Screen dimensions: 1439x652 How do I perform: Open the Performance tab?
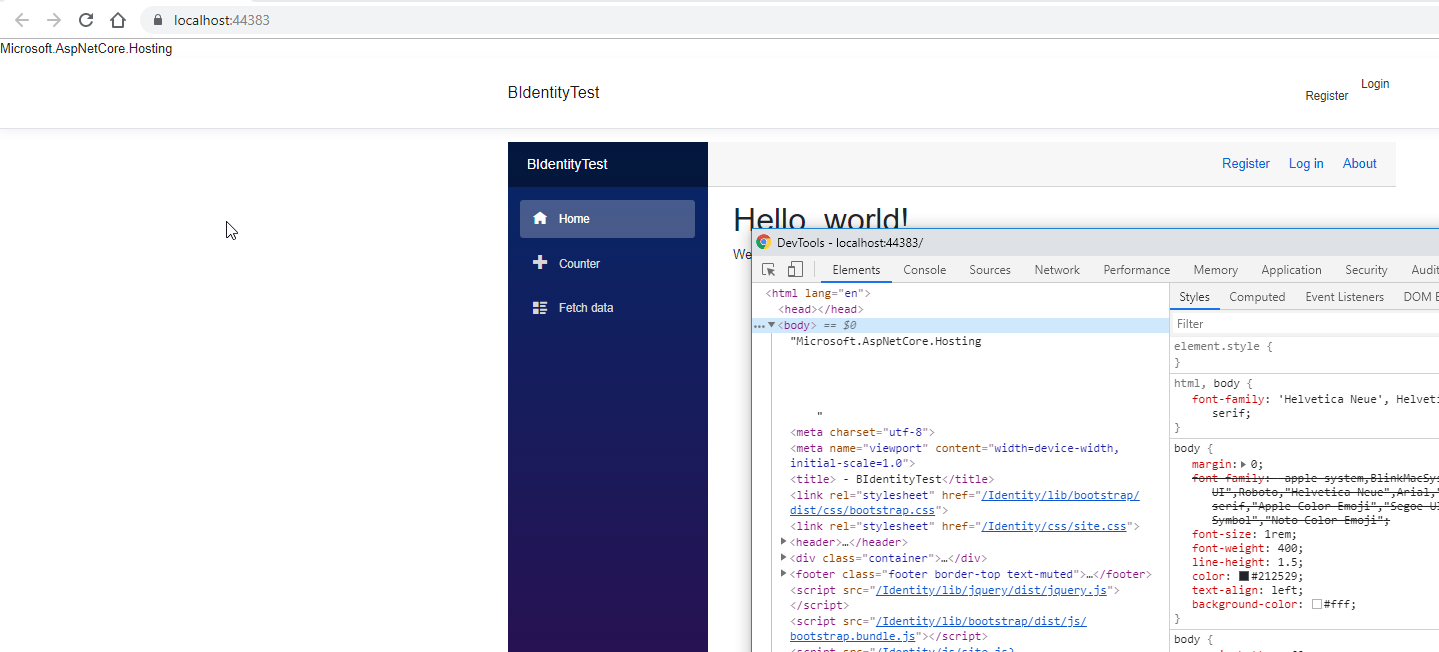tap(1137, 270)
